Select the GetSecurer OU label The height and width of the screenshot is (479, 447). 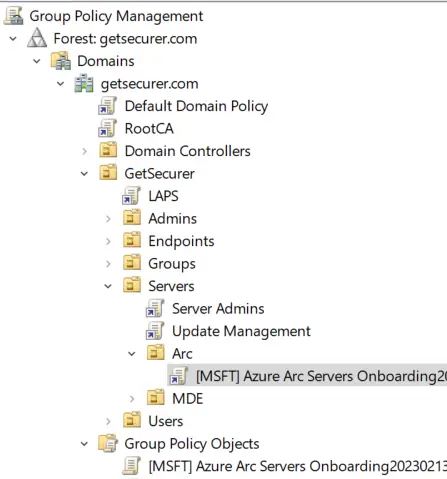tap(160, 174)
